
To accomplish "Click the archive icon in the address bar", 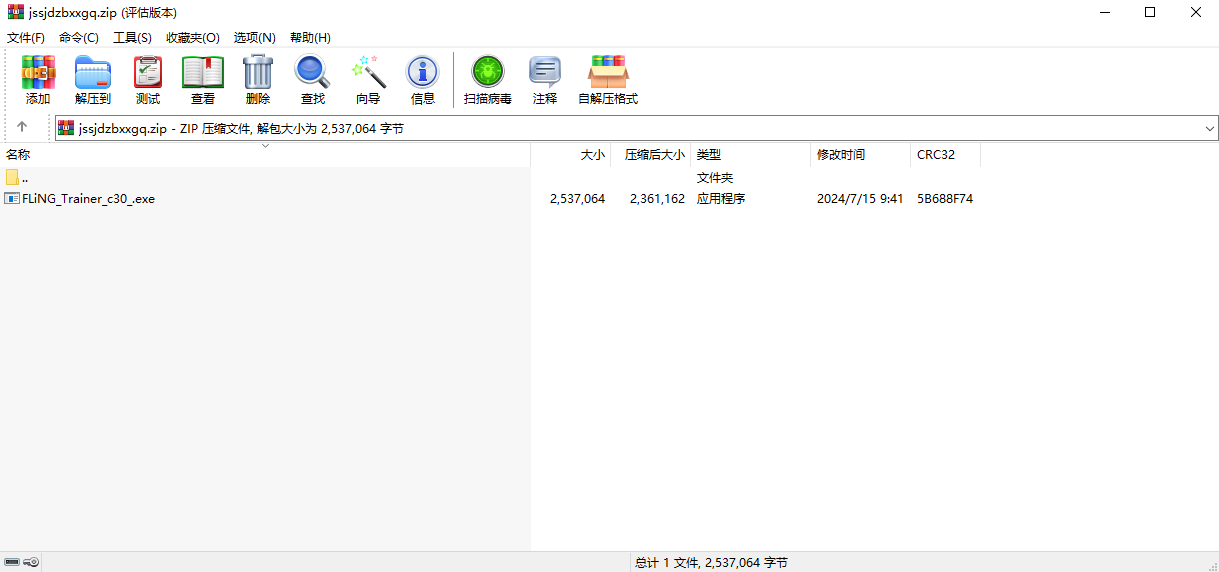I will (x=66, y=128).
